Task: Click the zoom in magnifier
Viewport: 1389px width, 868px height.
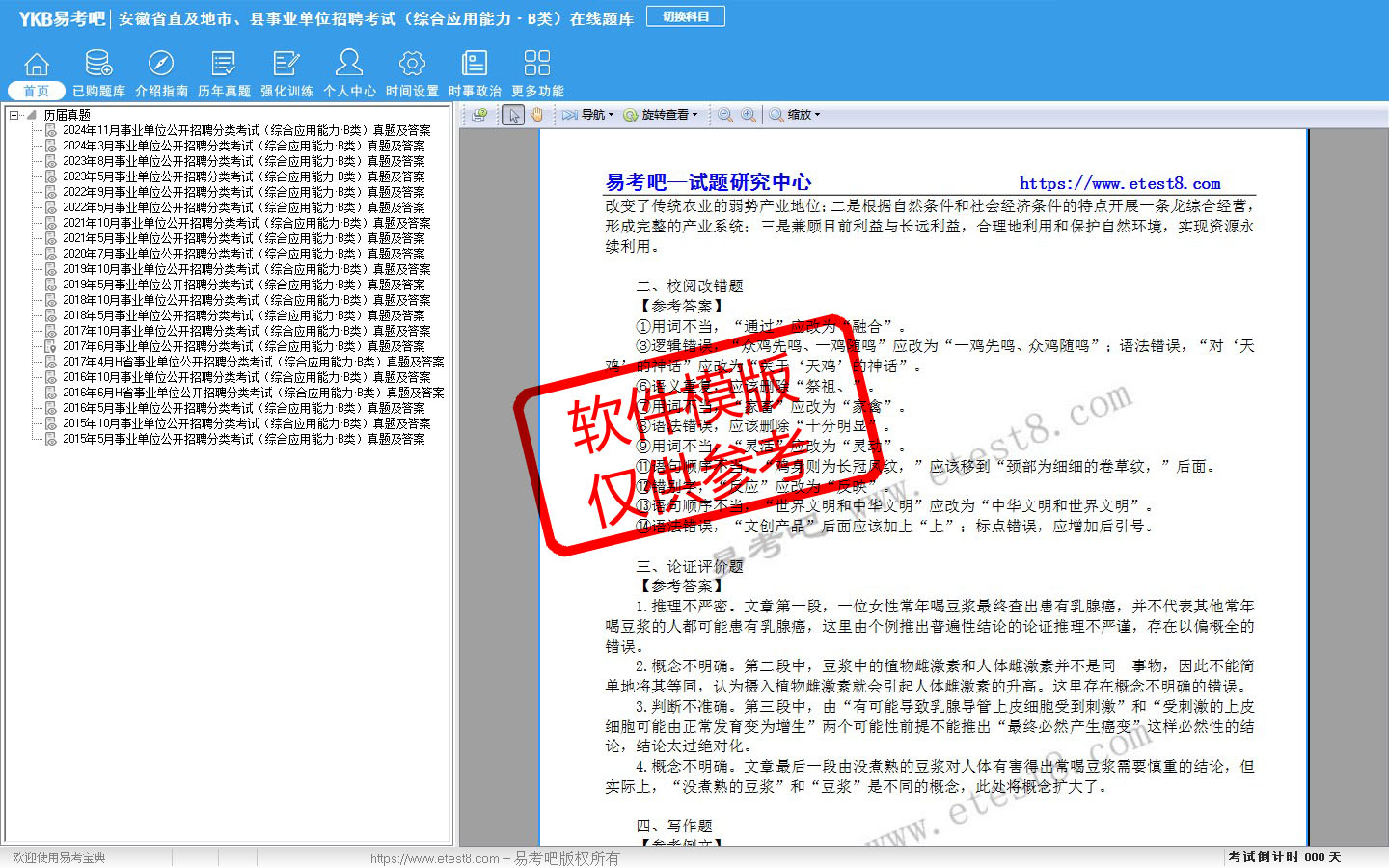Action: click(749, 115)
